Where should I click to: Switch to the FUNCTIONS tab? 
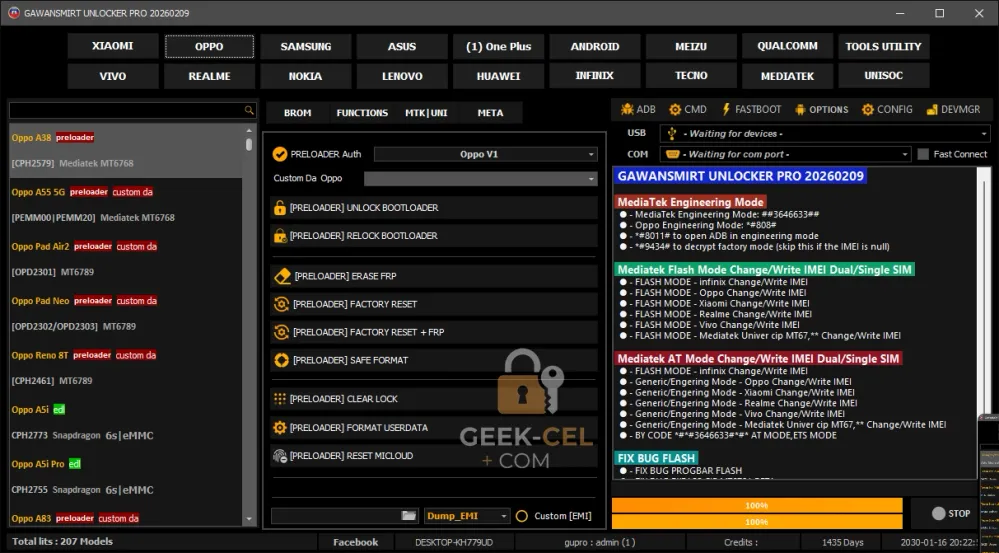pyautogui.click(x=362, y=113)
